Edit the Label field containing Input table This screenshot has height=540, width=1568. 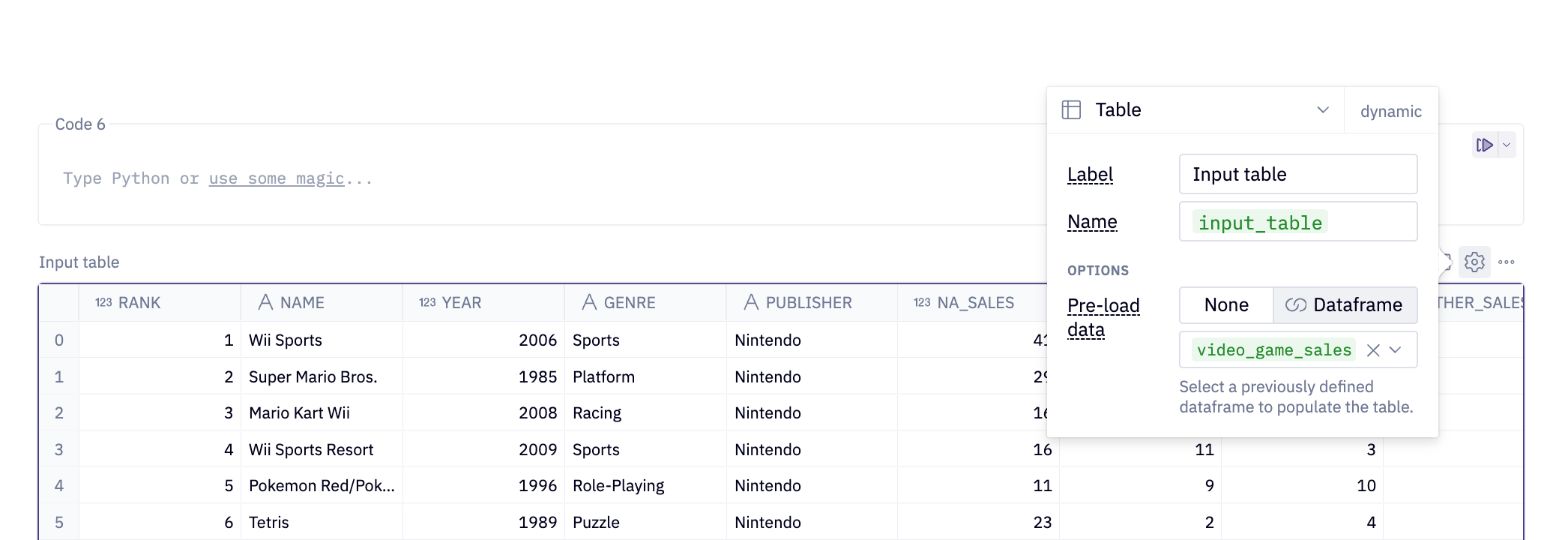pos(1297,174)
